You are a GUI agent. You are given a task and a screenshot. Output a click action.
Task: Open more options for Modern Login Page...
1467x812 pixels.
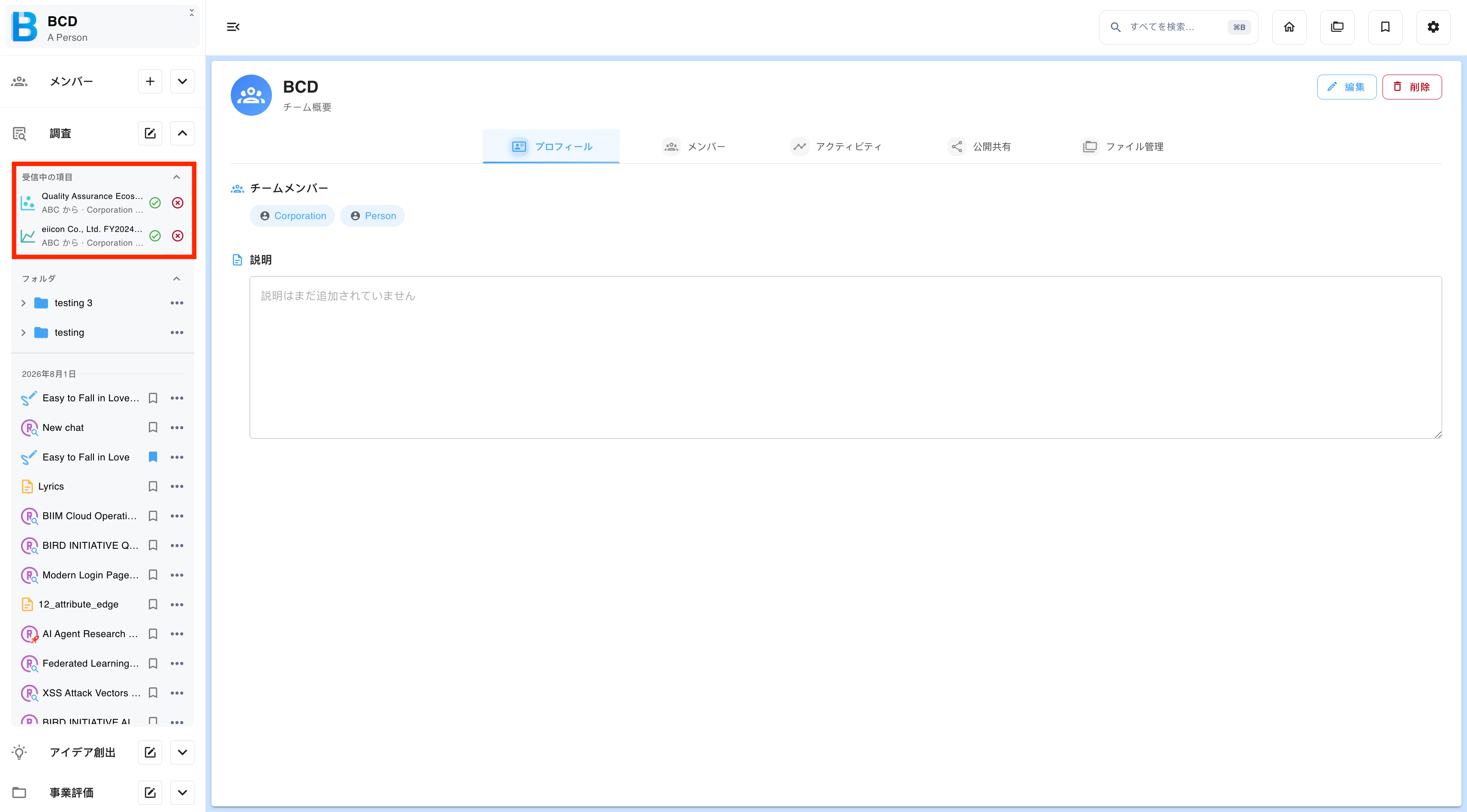click(x=177, y=575)
